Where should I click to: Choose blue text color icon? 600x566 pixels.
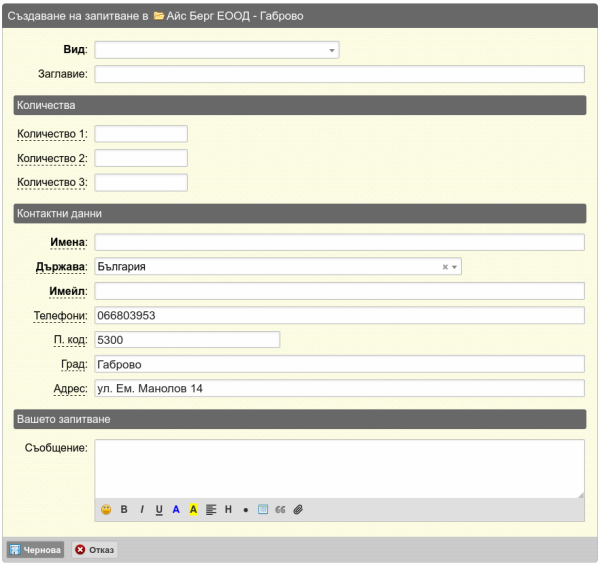pyautogui.click(x=176, y=509)
